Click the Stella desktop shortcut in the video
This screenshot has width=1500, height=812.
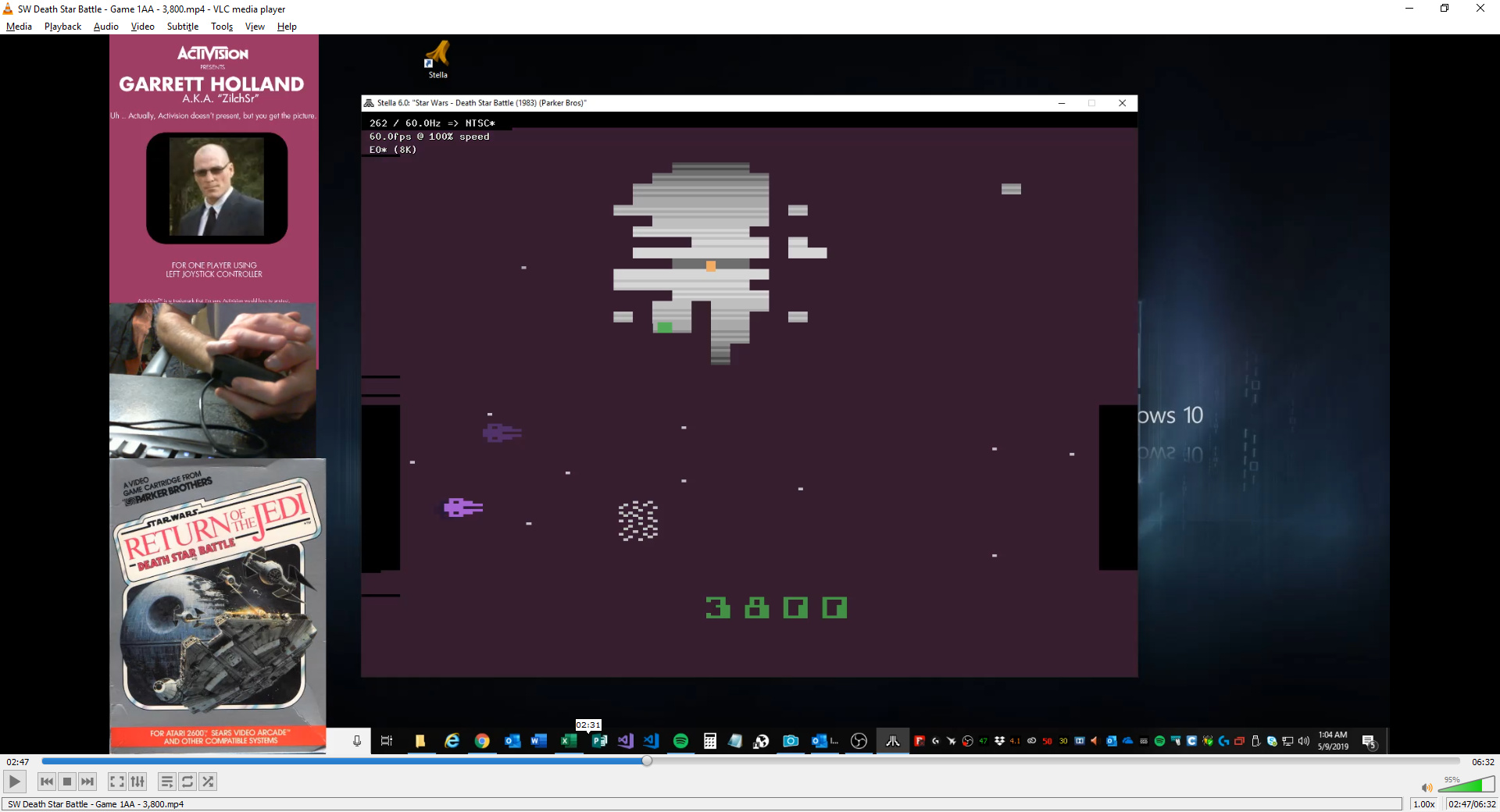pyautogui.click(x=437, y=59)
